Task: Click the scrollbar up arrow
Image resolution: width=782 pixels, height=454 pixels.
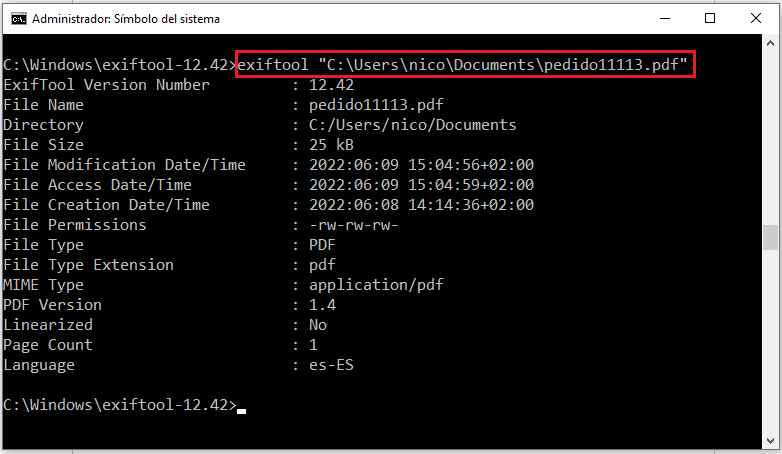Action: pos(770,43)
